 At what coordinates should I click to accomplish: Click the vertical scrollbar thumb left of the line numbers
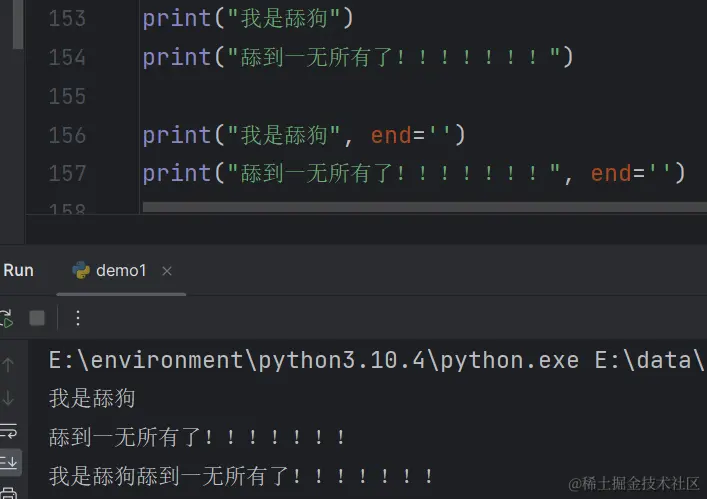(x=18, y=24)
